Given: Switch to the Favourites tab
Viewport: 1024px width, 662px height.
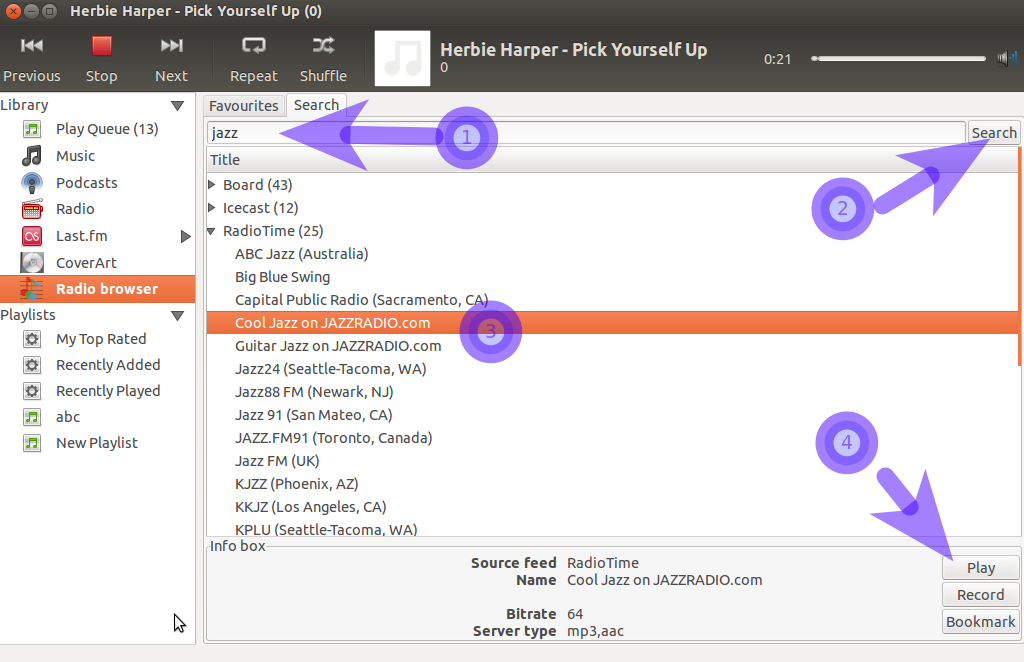Looking at the screenshot, I should (x=244, y=106).
